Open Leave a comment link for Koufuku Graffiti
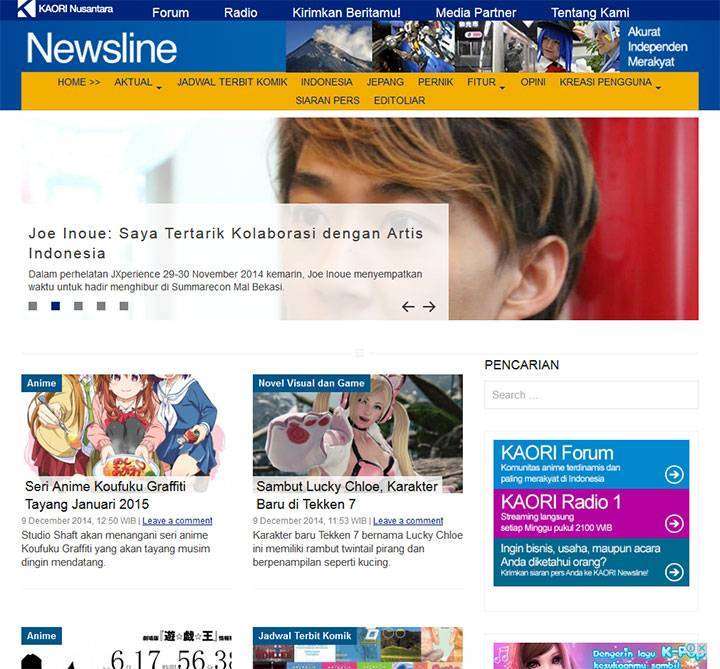The height and width of the screenshot is (669, 720). [177, 521]
